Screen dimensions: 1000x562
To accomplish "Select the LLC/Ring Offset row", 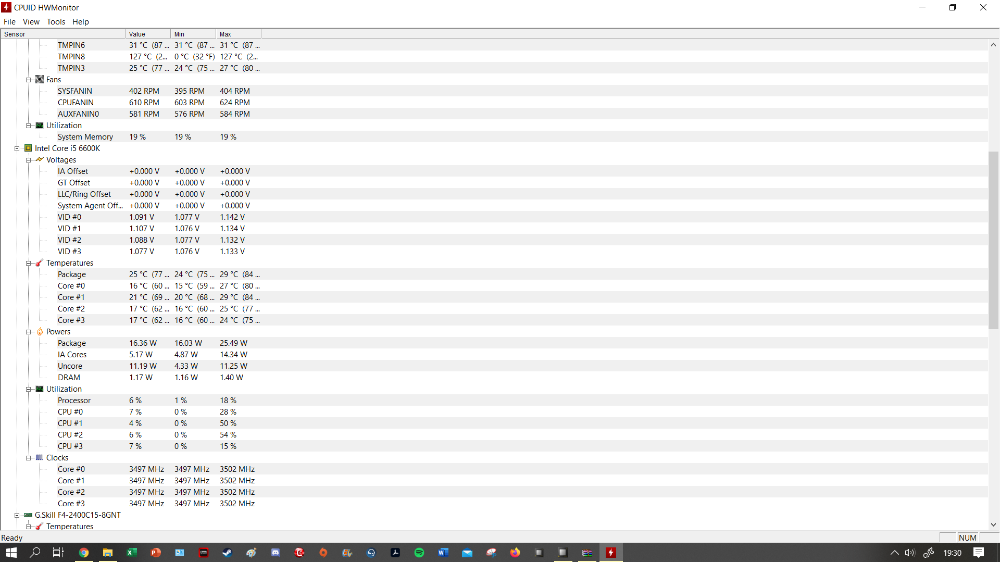I will 494,195.
